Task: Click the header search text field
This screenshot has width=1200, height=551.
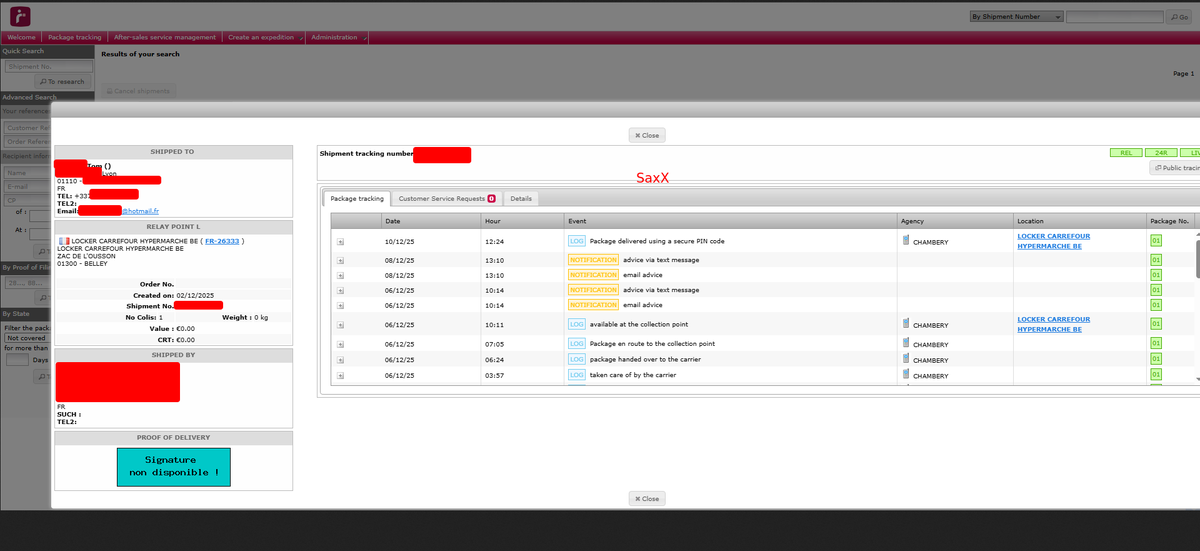Action: tap(1114, 17)
